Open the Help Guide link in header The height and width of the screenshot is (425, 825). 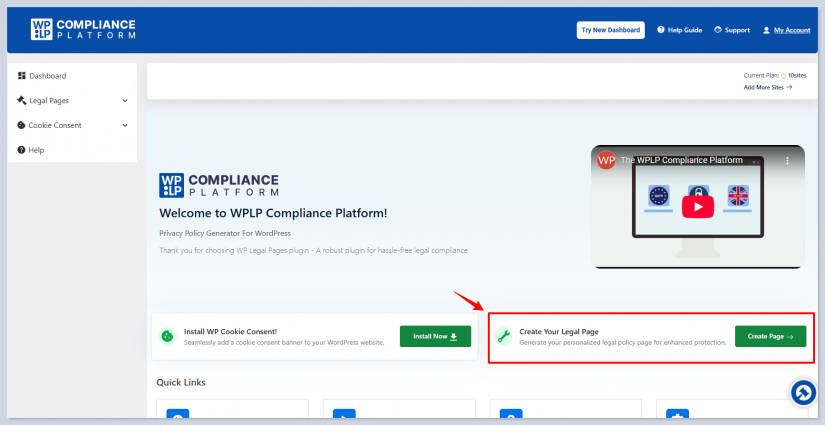tap(680, 30)
